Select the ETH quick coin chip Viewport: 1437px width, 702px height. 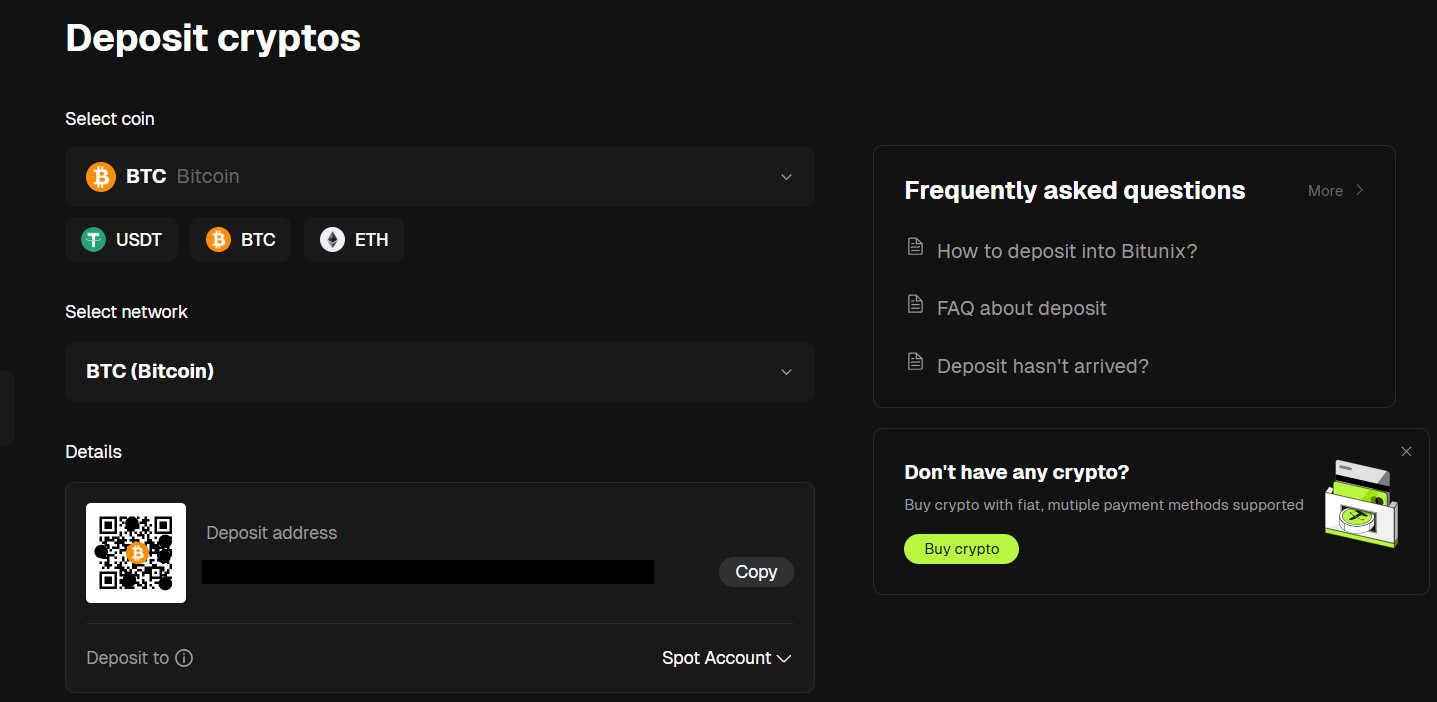354,240
